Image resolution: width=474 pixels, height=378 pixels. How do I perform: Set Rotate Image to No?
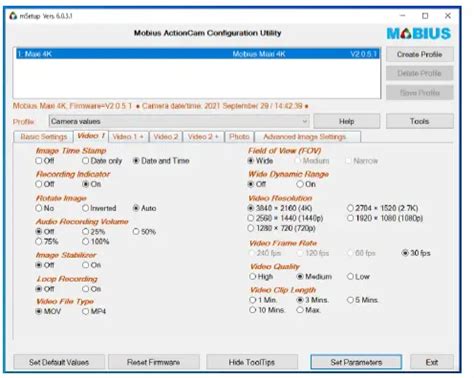click(x=45, y=208)
